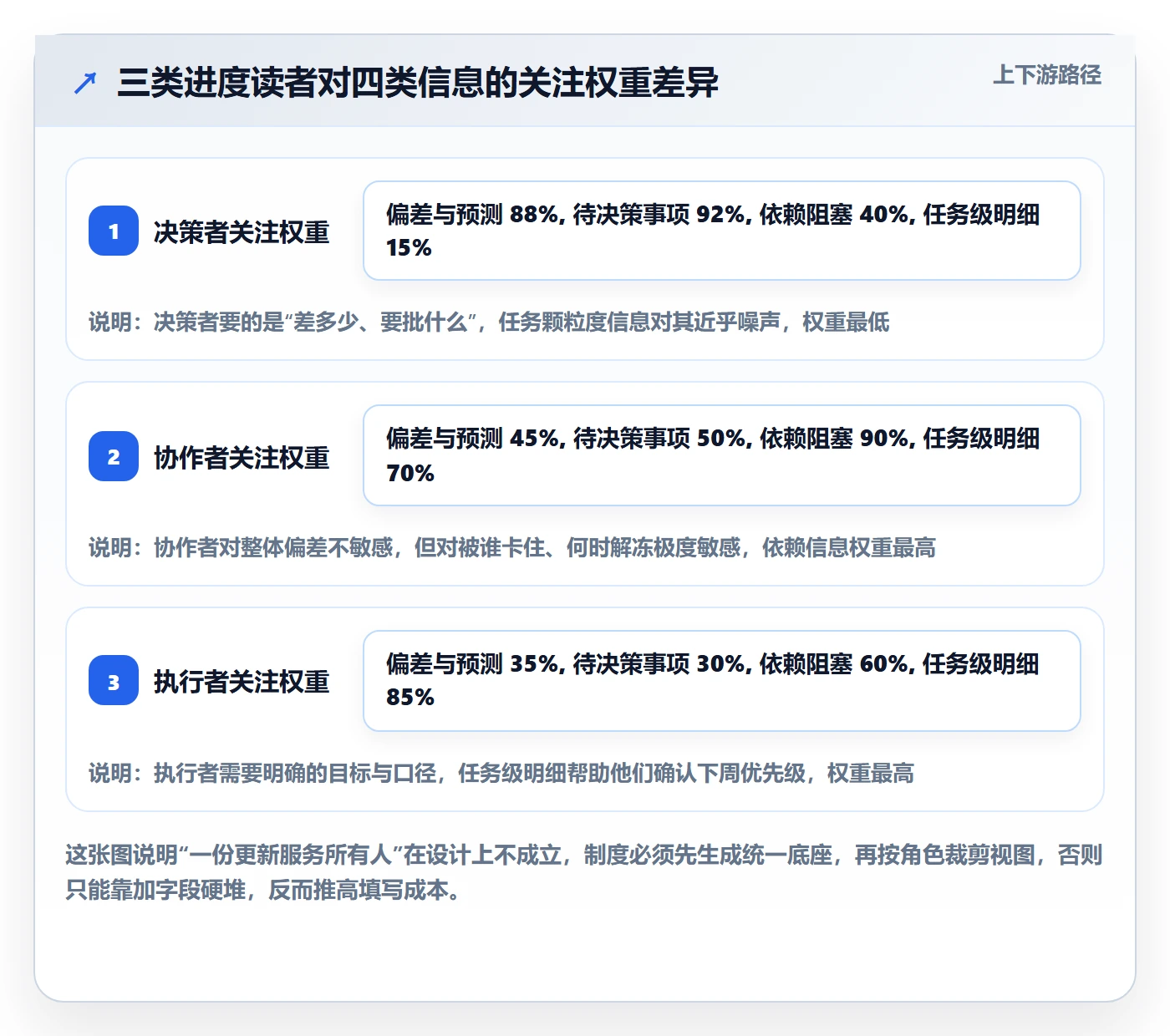Click the value box with 偏差与预测 88%
Screen dimensions: 1170x1036
[x=722, y=231]
